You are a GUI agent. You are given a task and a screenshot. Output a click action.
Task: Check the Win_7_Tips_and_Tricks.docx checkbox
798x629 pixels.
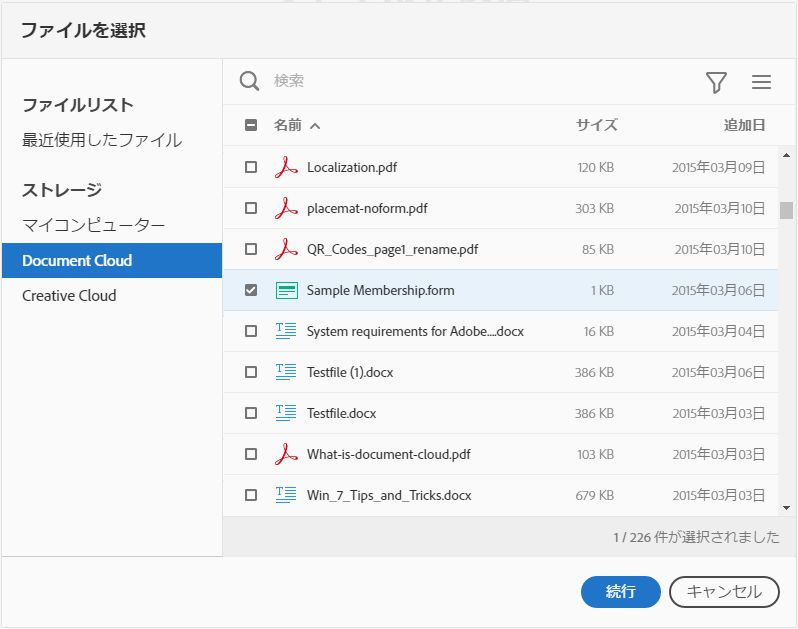tap(251, 495)
